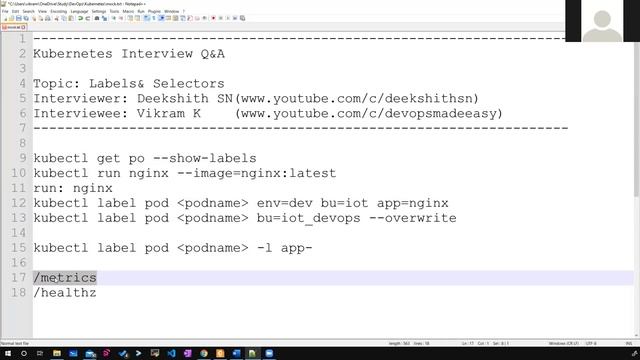This screenshot has height=360, width=640.
Task: Toggle the Word Wrap toolbar icon
Action: [x=147, y=18]
